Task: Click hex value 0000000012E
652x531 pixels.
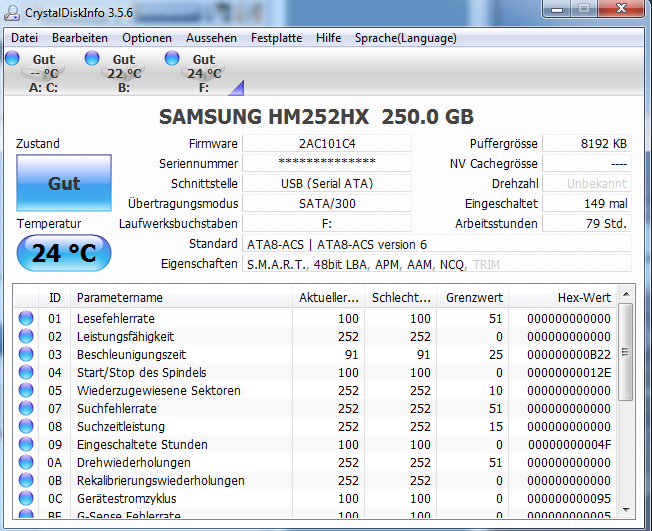Action: pyautogui.click(x=569, y=373)
